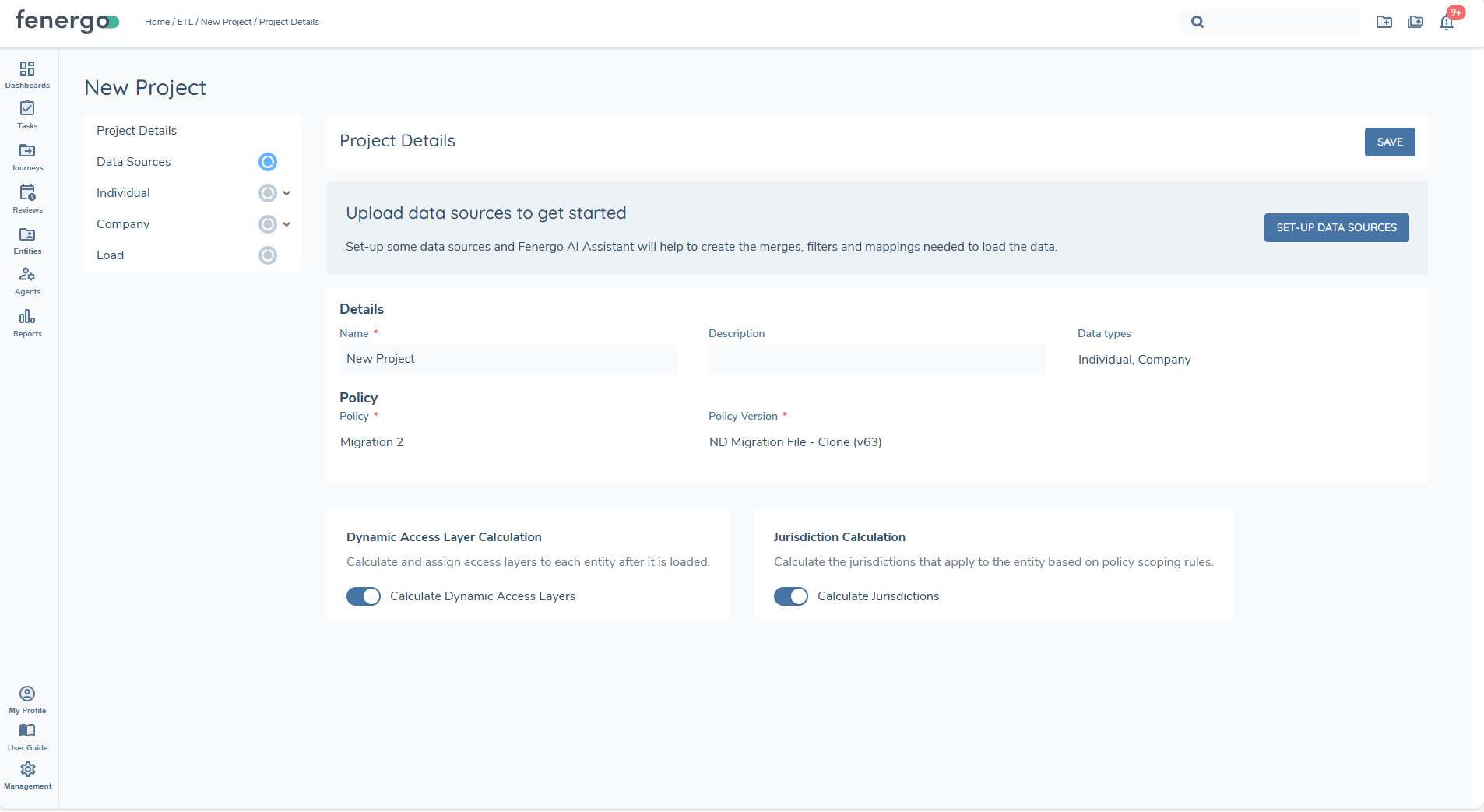Expand the Company section chevron
The height and width of the screenshot is (812, 1484).
(287, 224)
